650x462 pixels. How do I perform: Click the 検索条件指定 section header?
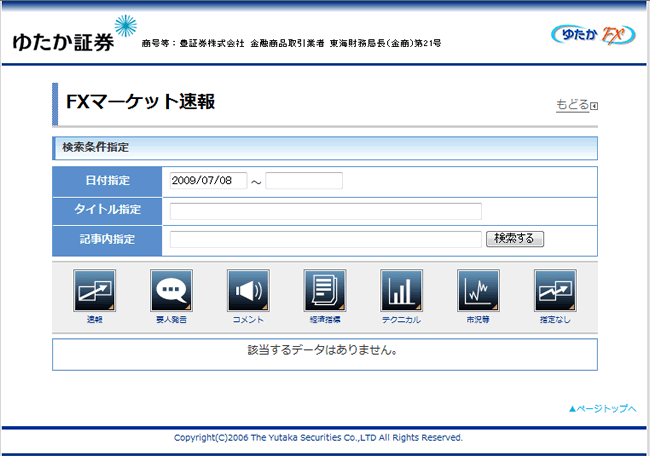[325, 148]
